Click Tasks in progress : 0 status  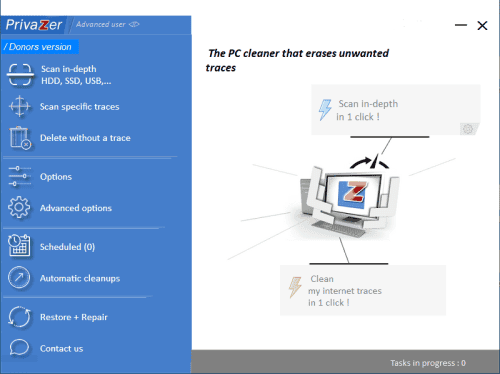(x=428, y=363)
